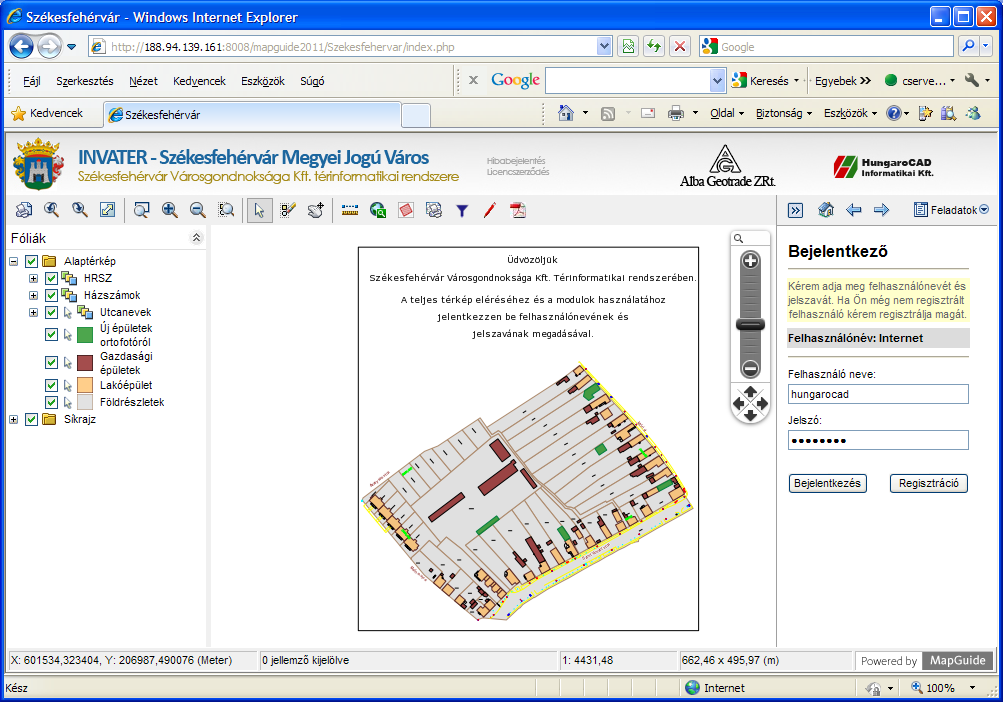This screenshot has width=1003, height=702.
Task: Toggle the HRSZ layer checkbox
Action: pyautogui.click(x=52, y=278)
